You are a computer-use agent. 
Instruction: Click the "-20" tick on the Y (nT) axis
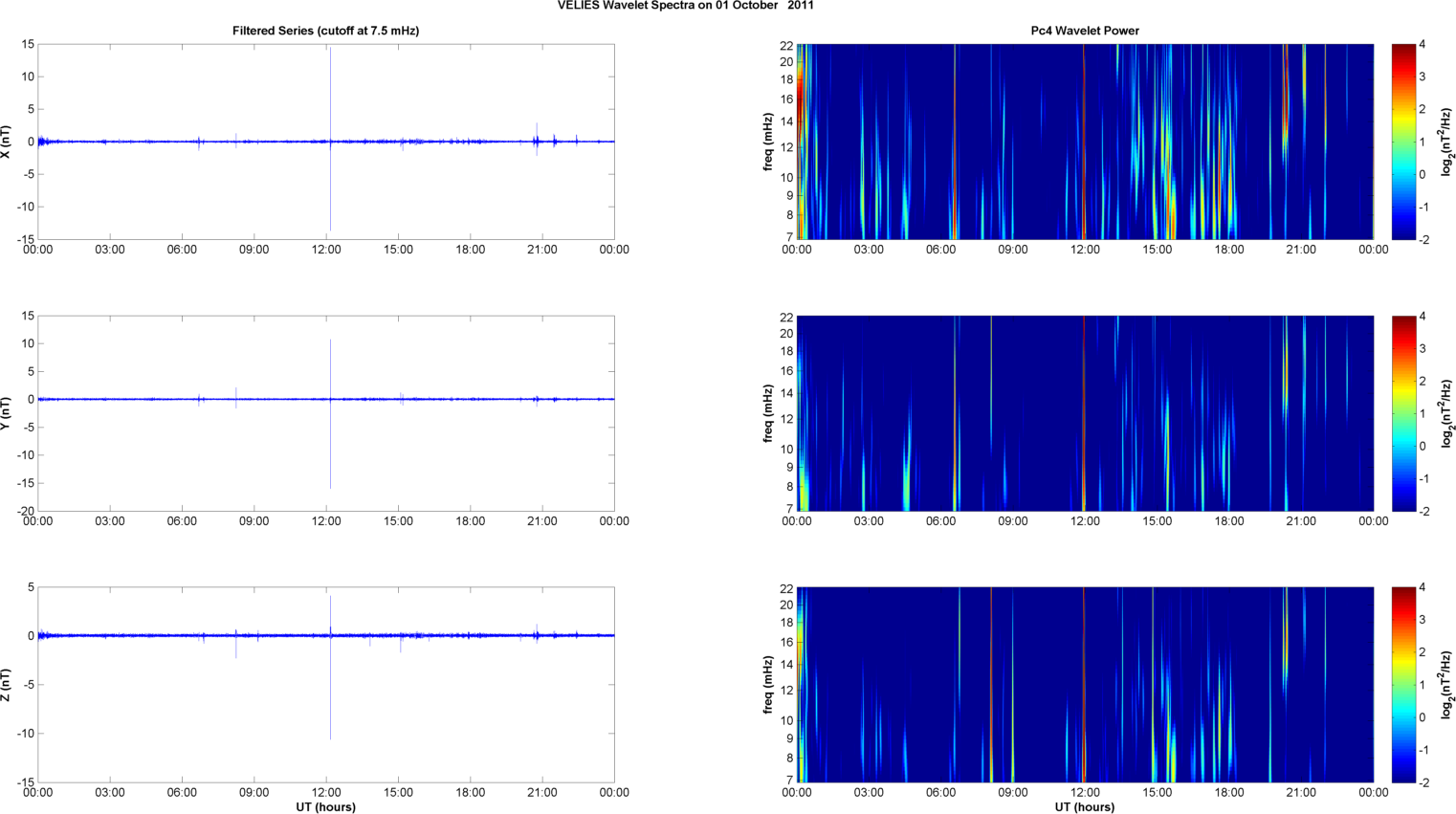click(25, 511)
